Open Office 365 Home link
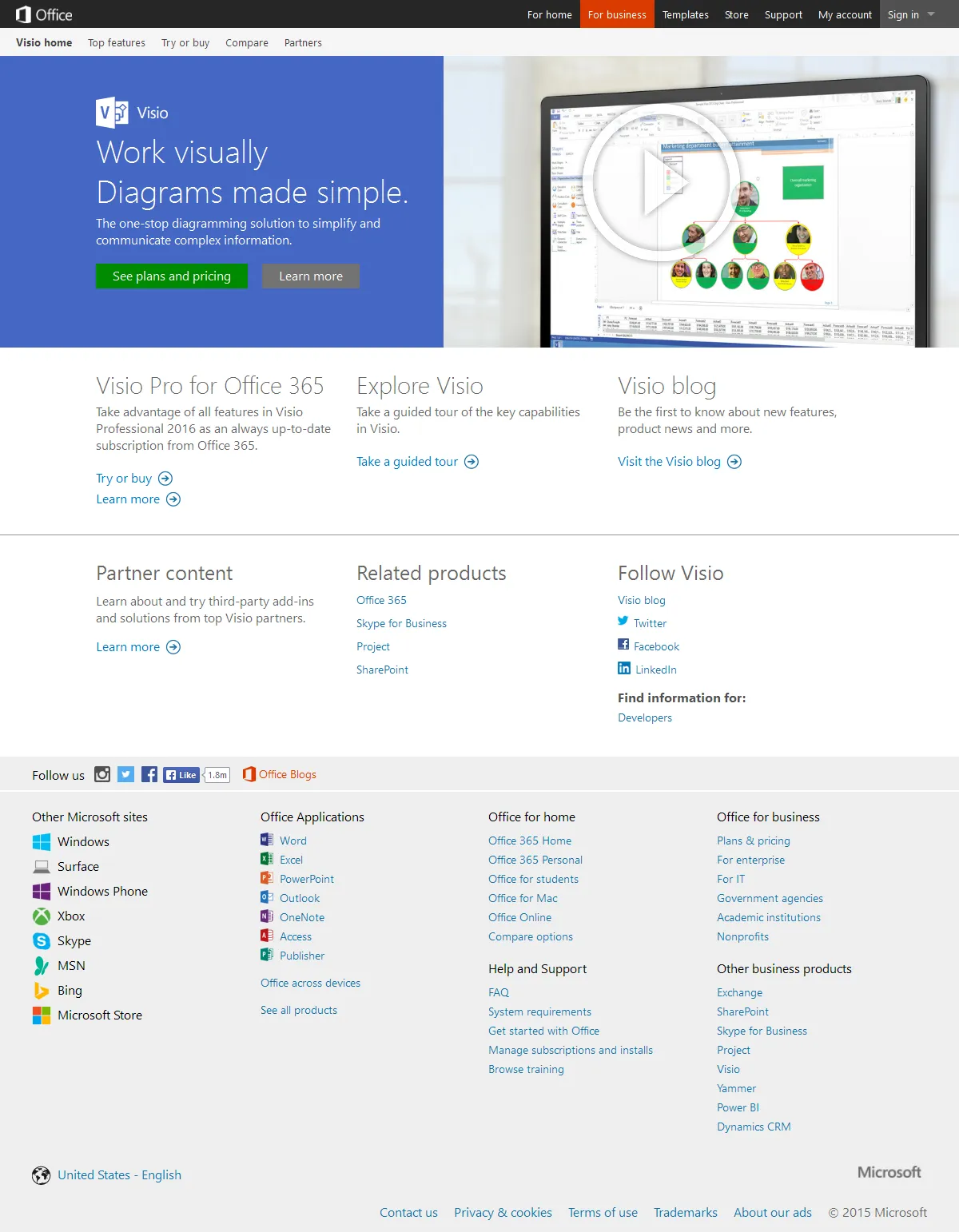The height and width of the screenshot is (1232, 959). point(530,841)
